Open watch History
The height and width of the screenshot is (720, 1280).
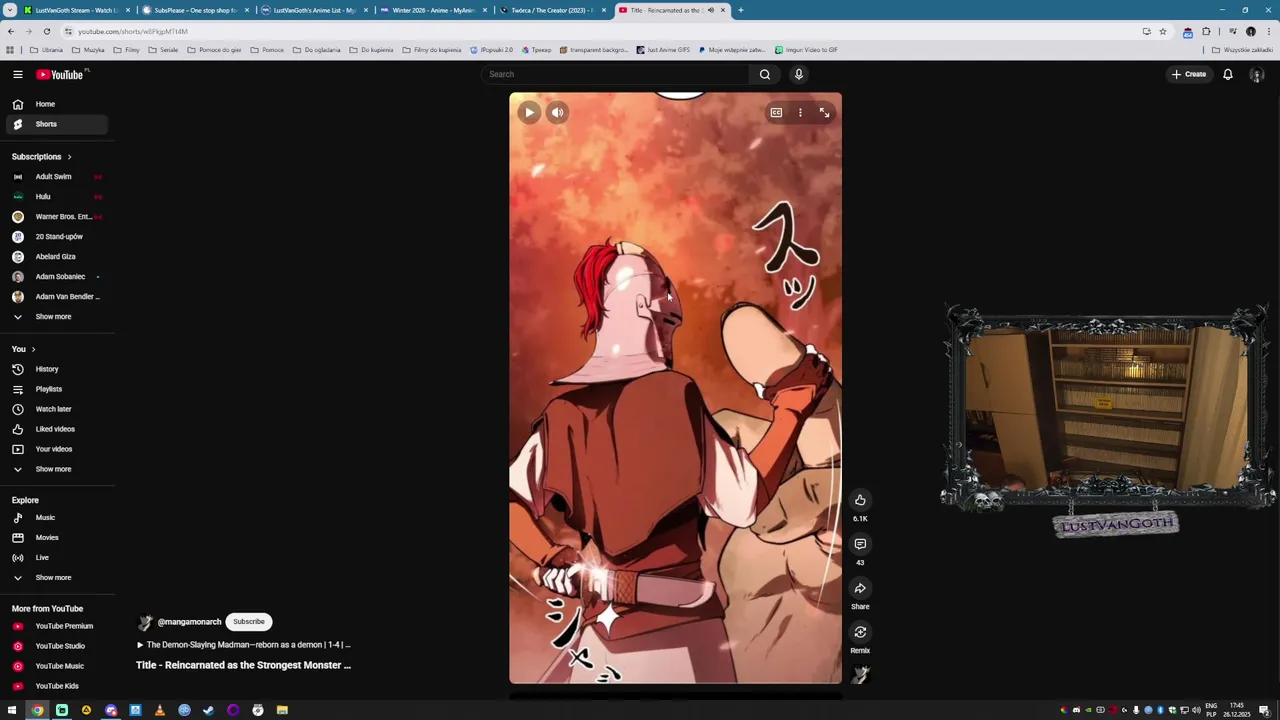57,369
